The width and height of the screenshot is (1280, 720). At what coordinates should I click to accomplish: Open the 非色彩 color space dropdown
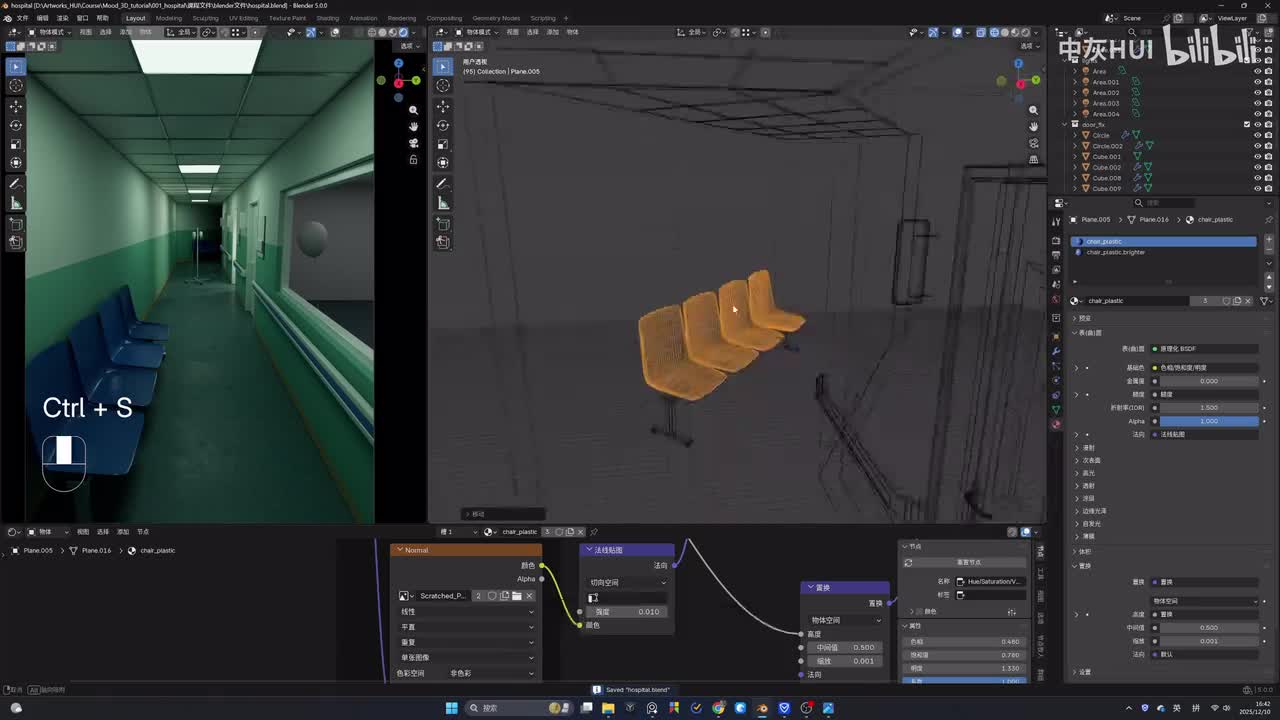pyautogui.click(x=490, y=673)
